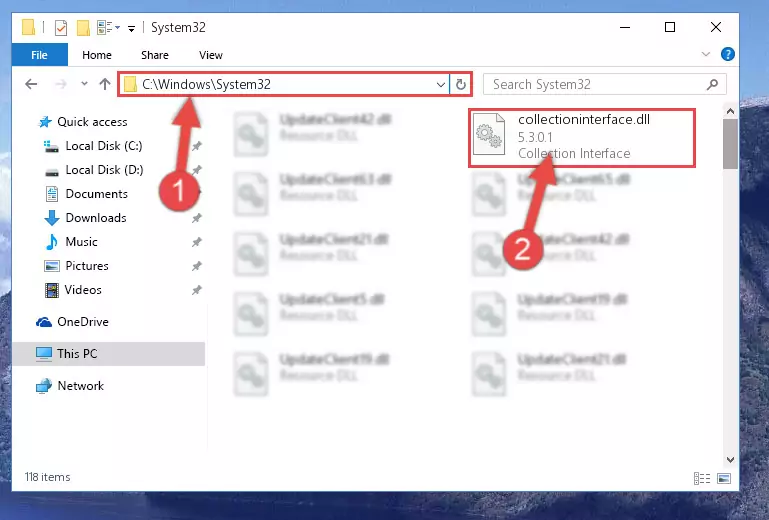Viewport: 769px width, 520px height.
Task: Go forward using the Forward arrow
Action: click(61, 84)
